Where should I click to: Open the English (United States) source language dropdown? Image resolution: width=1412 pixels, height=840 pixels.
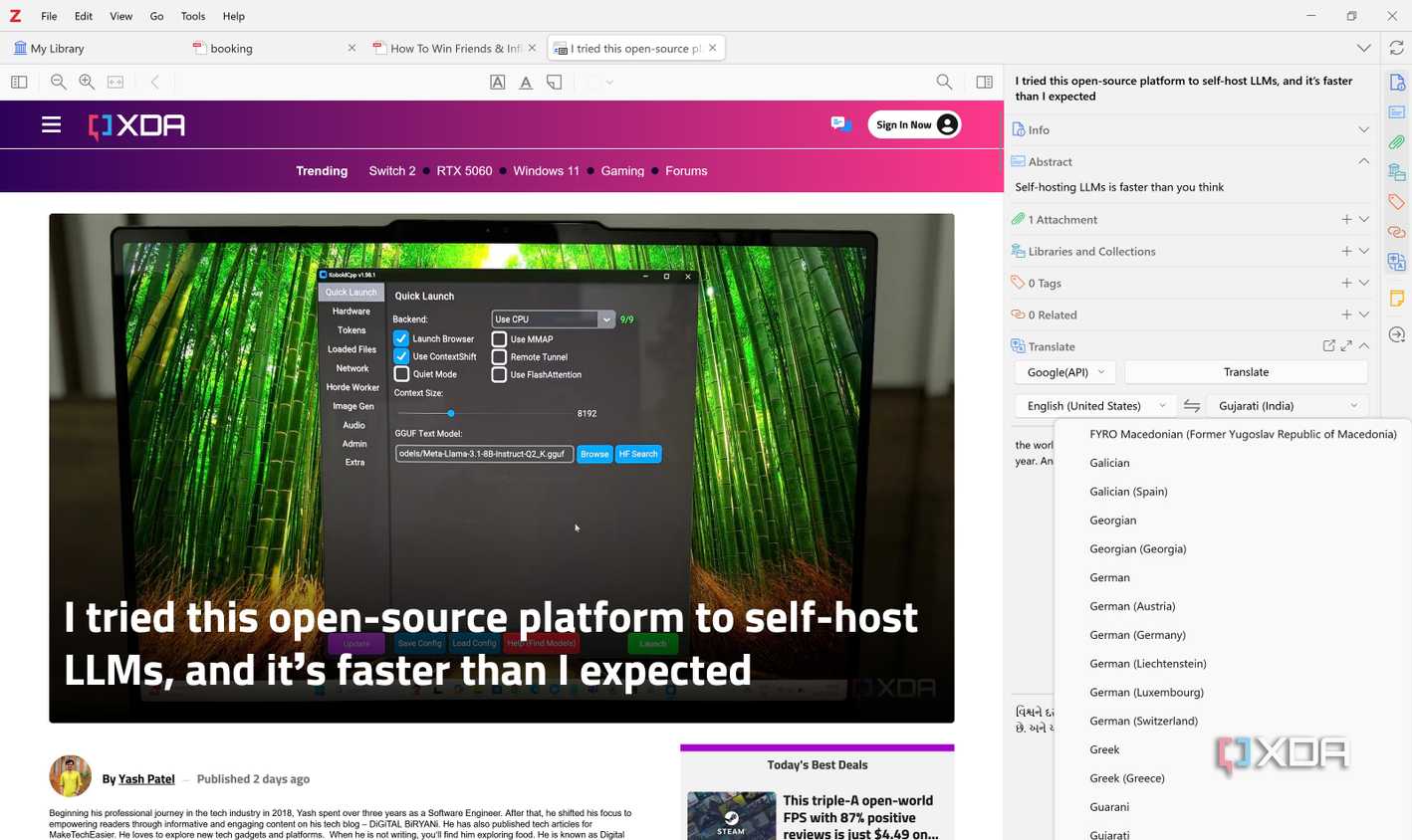[1095, 406]
